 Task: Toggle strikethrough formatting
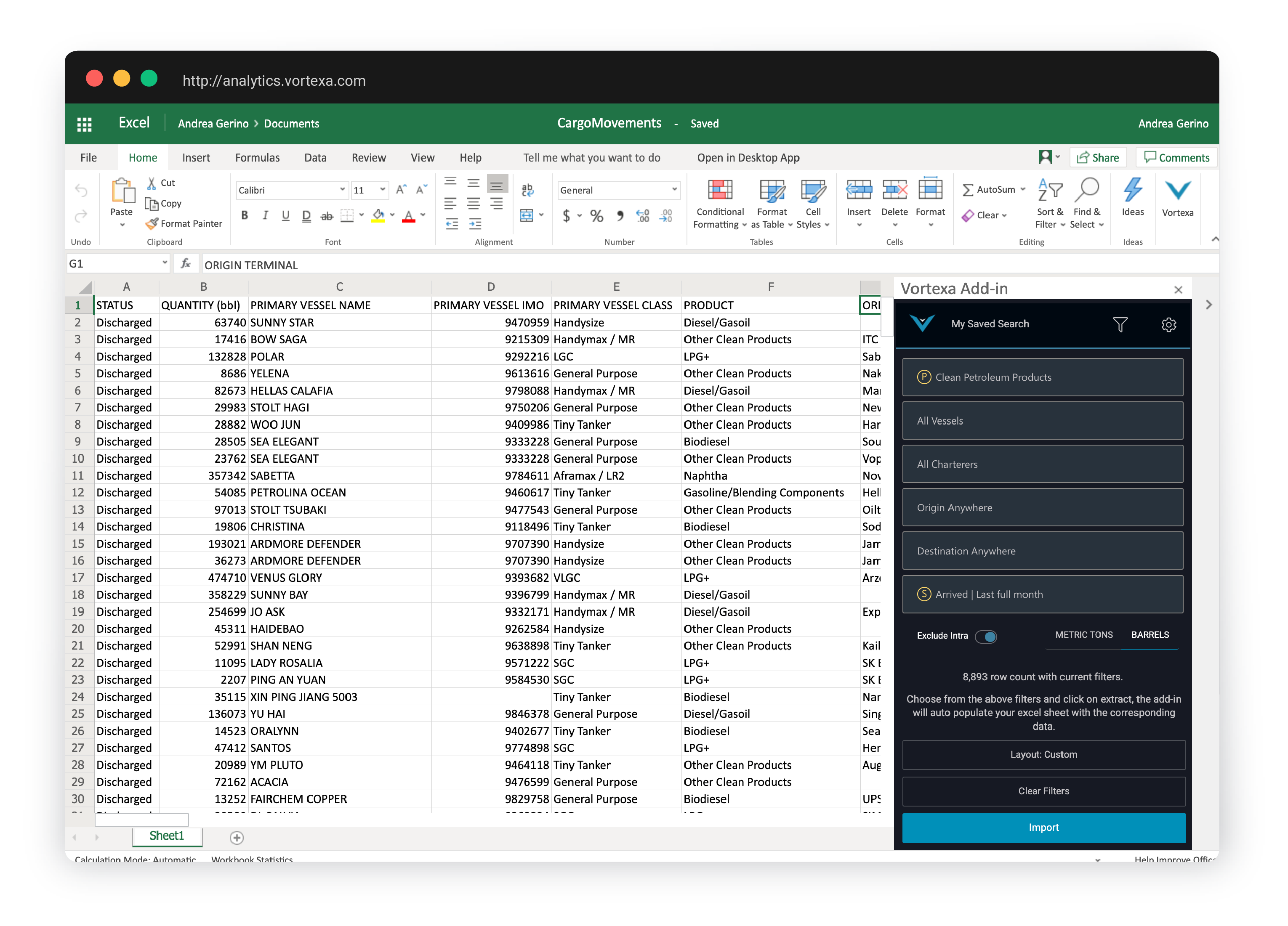pos(327,216)
